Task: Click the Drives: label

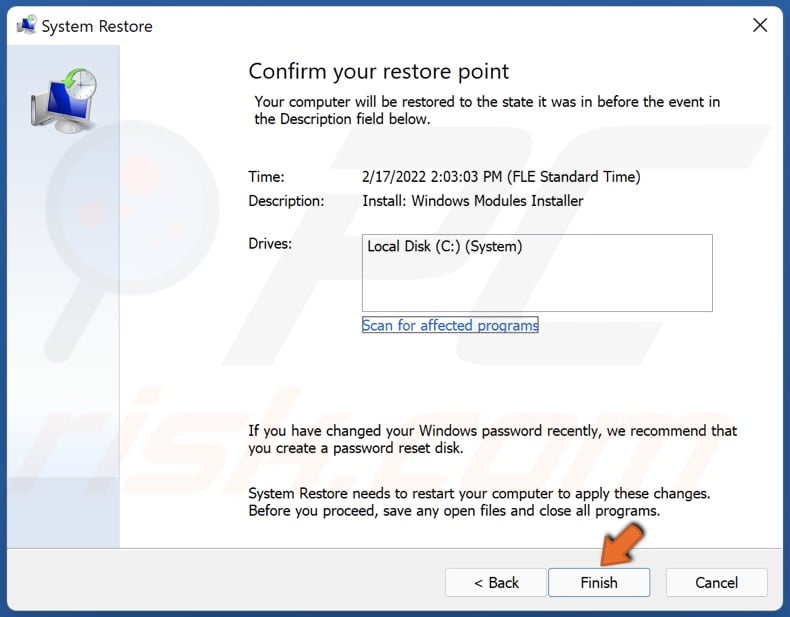Action: pyautogui.click(x=270, y=244)
